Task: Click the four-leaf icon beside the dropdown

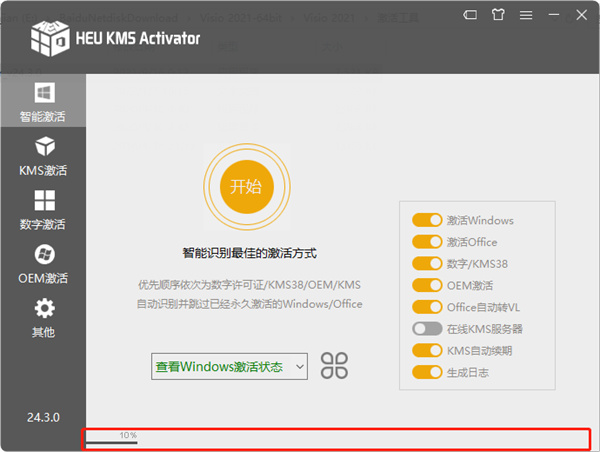Action: click(334, 366)
